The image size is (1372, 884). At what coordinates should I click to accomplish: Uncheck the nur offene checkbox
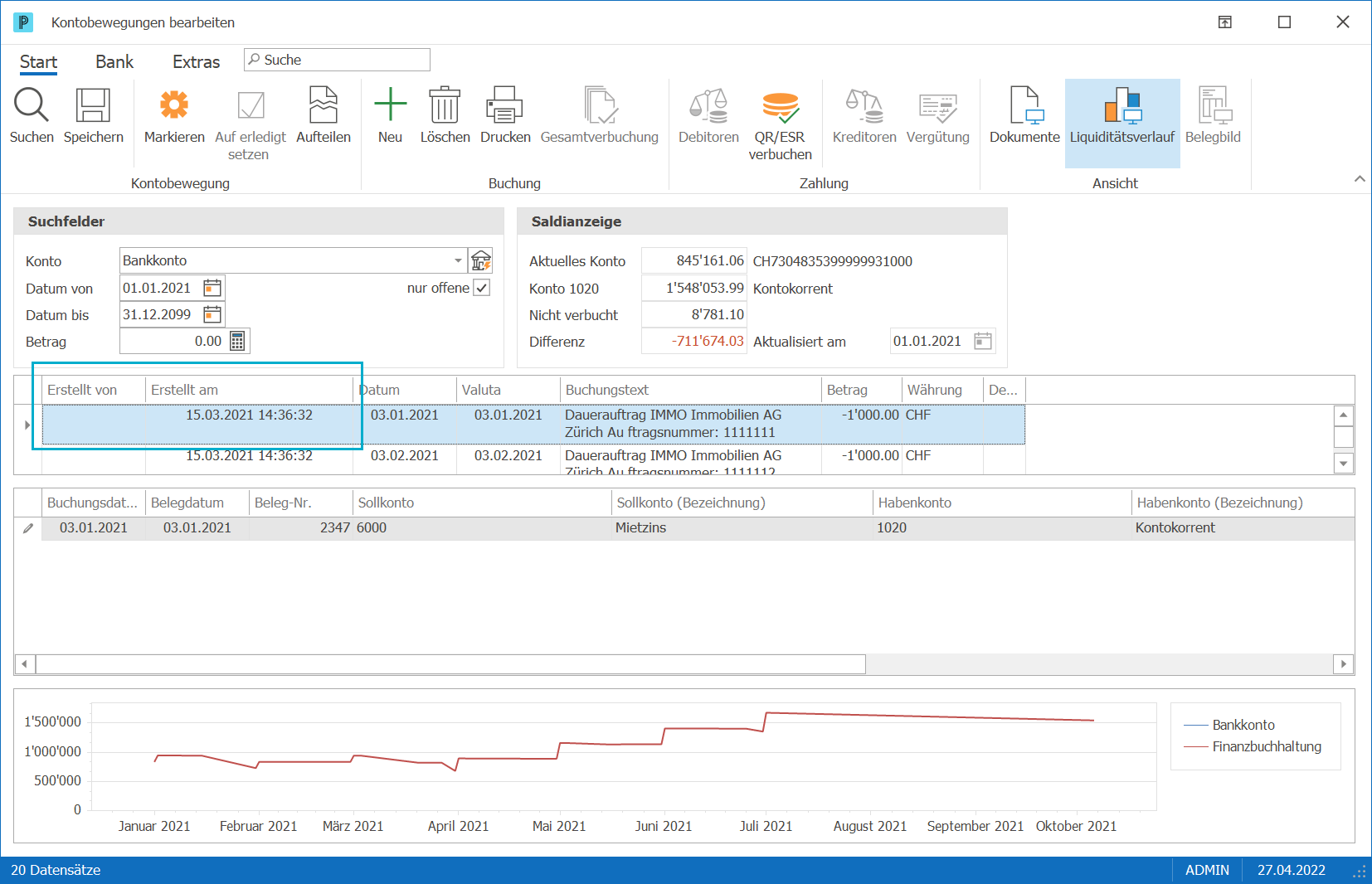tap(482, 288)
